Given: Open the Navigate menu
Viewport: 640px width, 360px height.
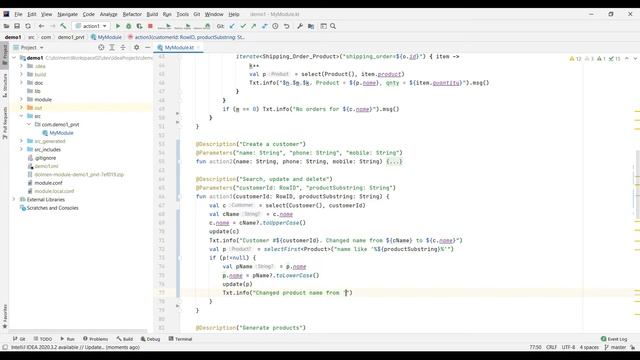Looking at the screenshot, I should pyautogui.click(x=67, y=14).
